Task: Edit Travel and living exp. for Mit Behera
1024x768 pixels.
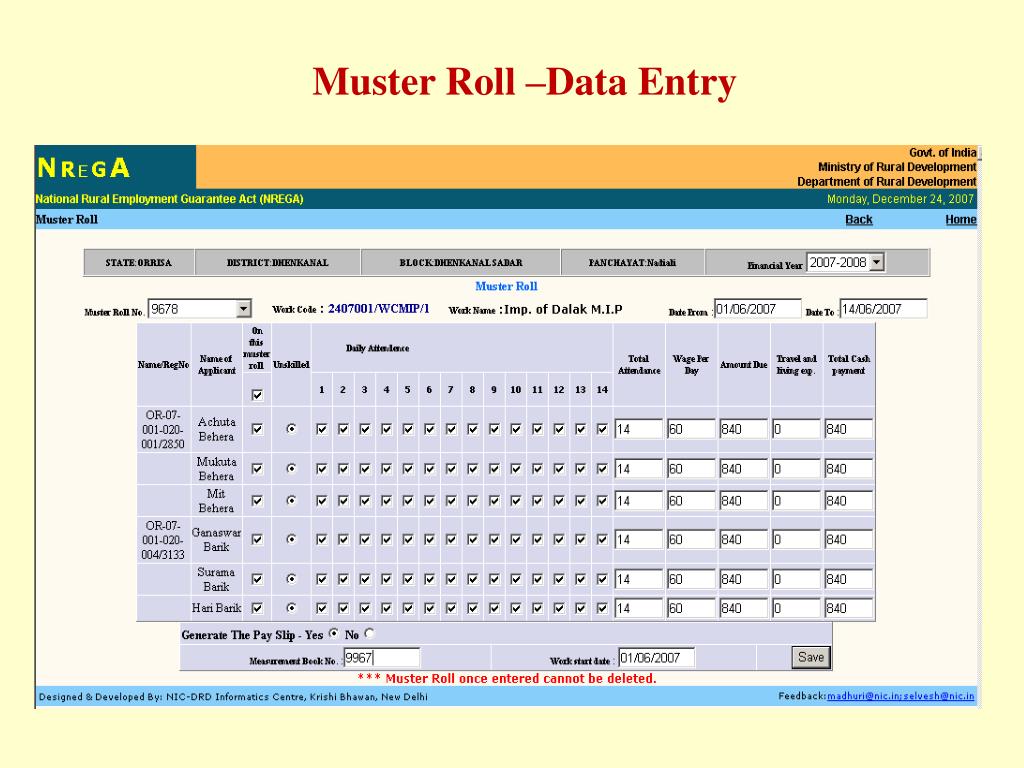Action: tap(796, 501)
